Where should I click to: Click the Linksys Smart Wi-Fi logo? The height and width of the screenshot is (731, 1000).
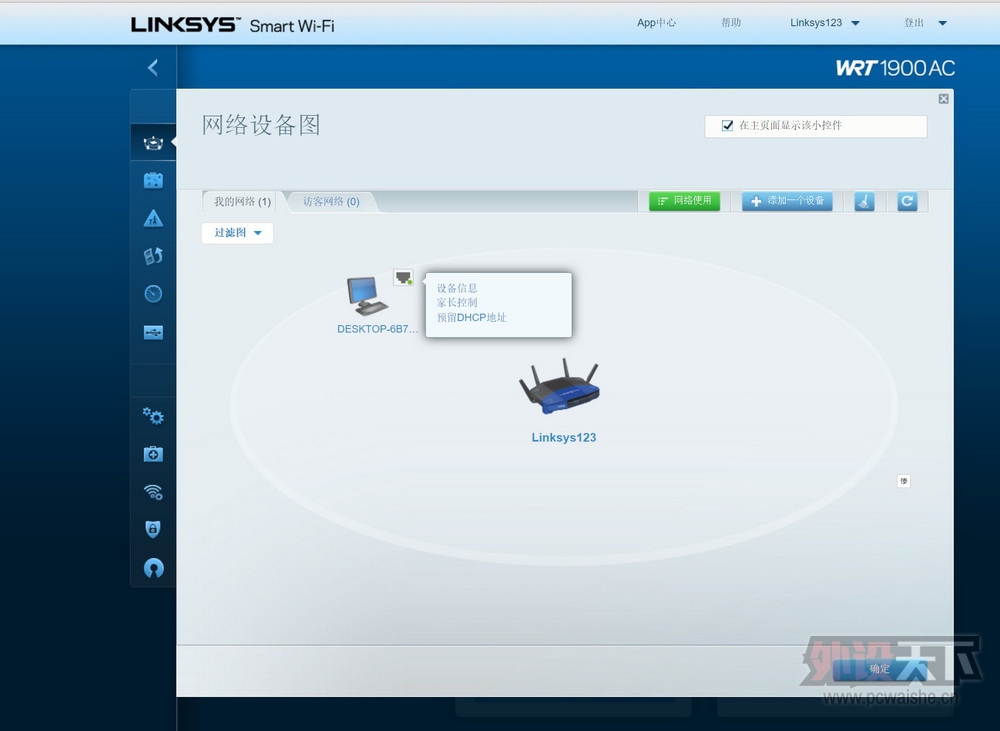pyautogui.click(x=232, y=25)
